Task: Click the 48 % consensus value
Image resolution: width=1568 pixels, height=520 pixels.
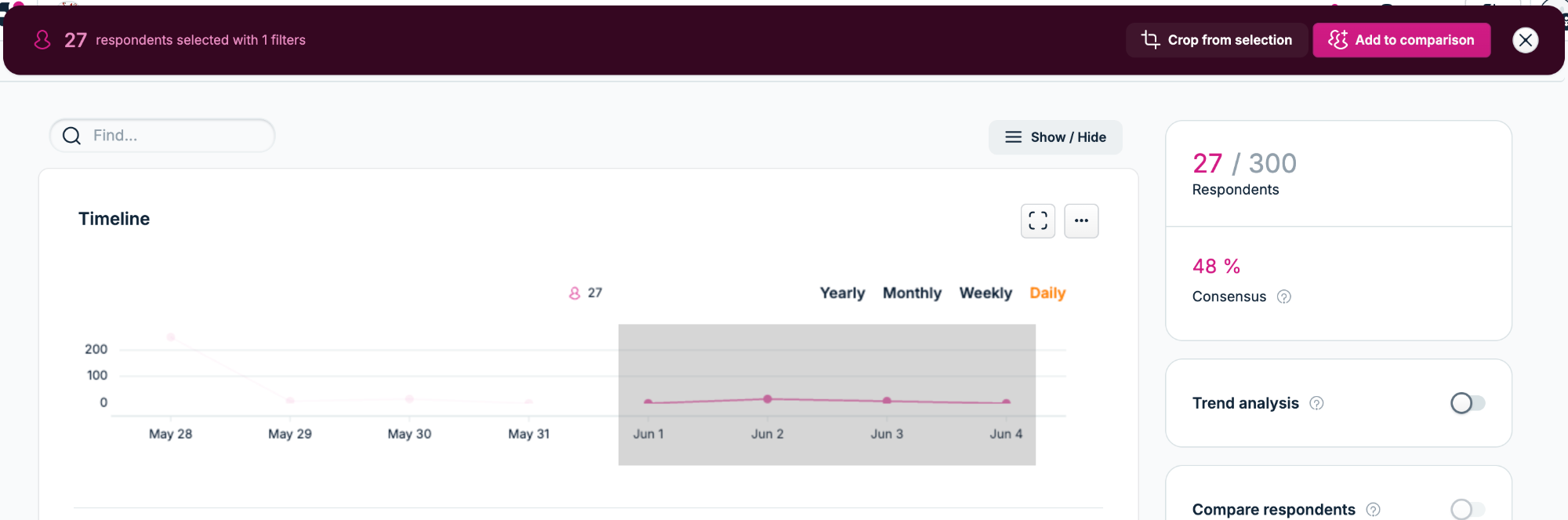Action: 1216,267
